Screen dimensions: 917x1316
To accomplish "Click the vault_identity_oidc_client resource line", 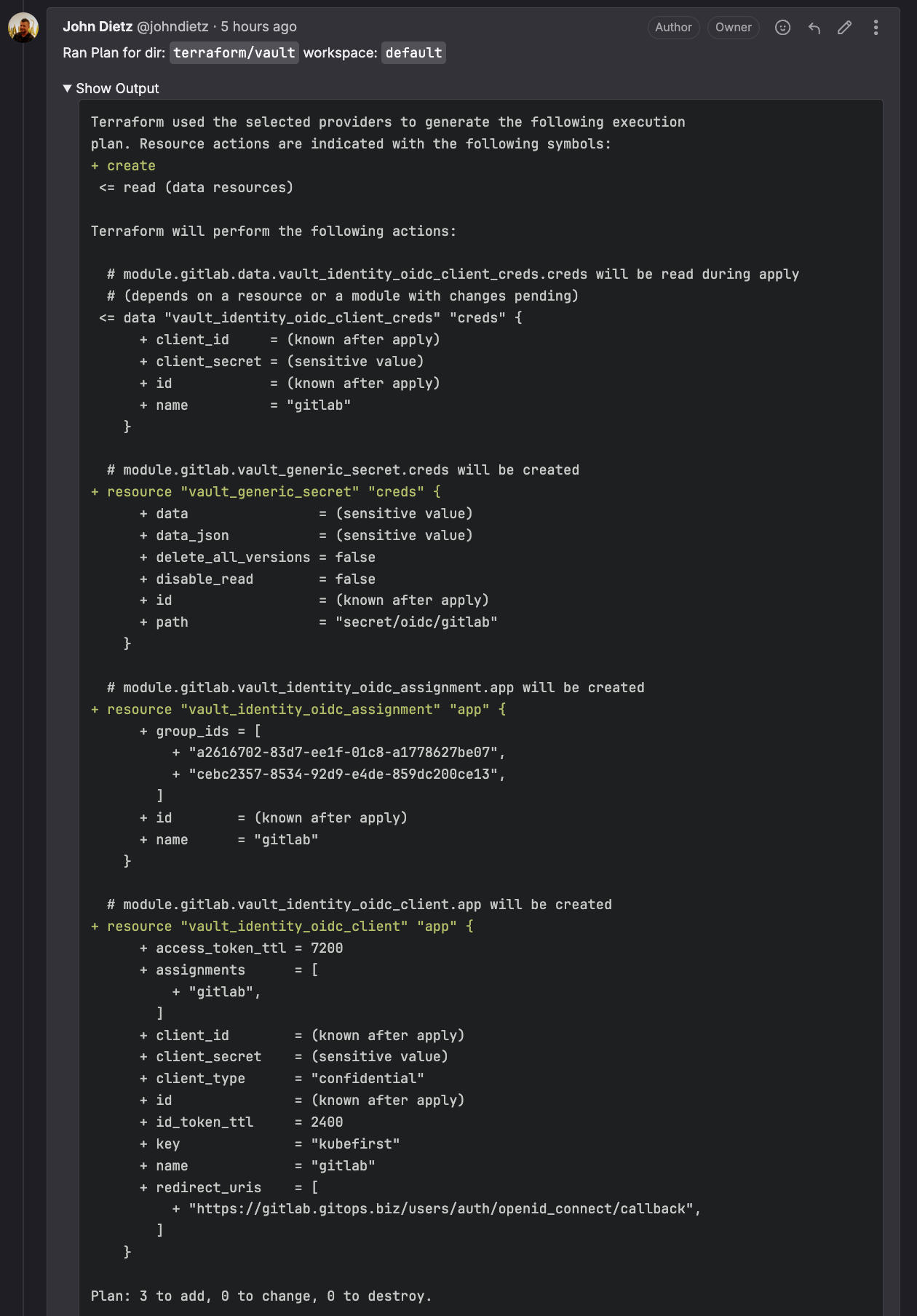I will coord(282,927).
